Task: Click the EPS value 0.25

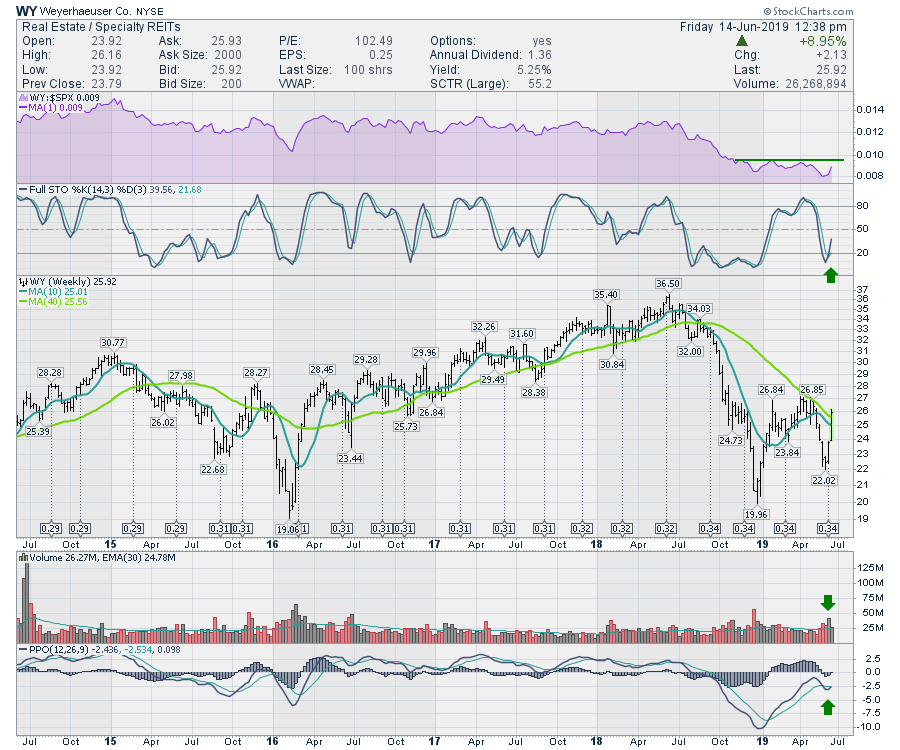Action: pos(381,55)
